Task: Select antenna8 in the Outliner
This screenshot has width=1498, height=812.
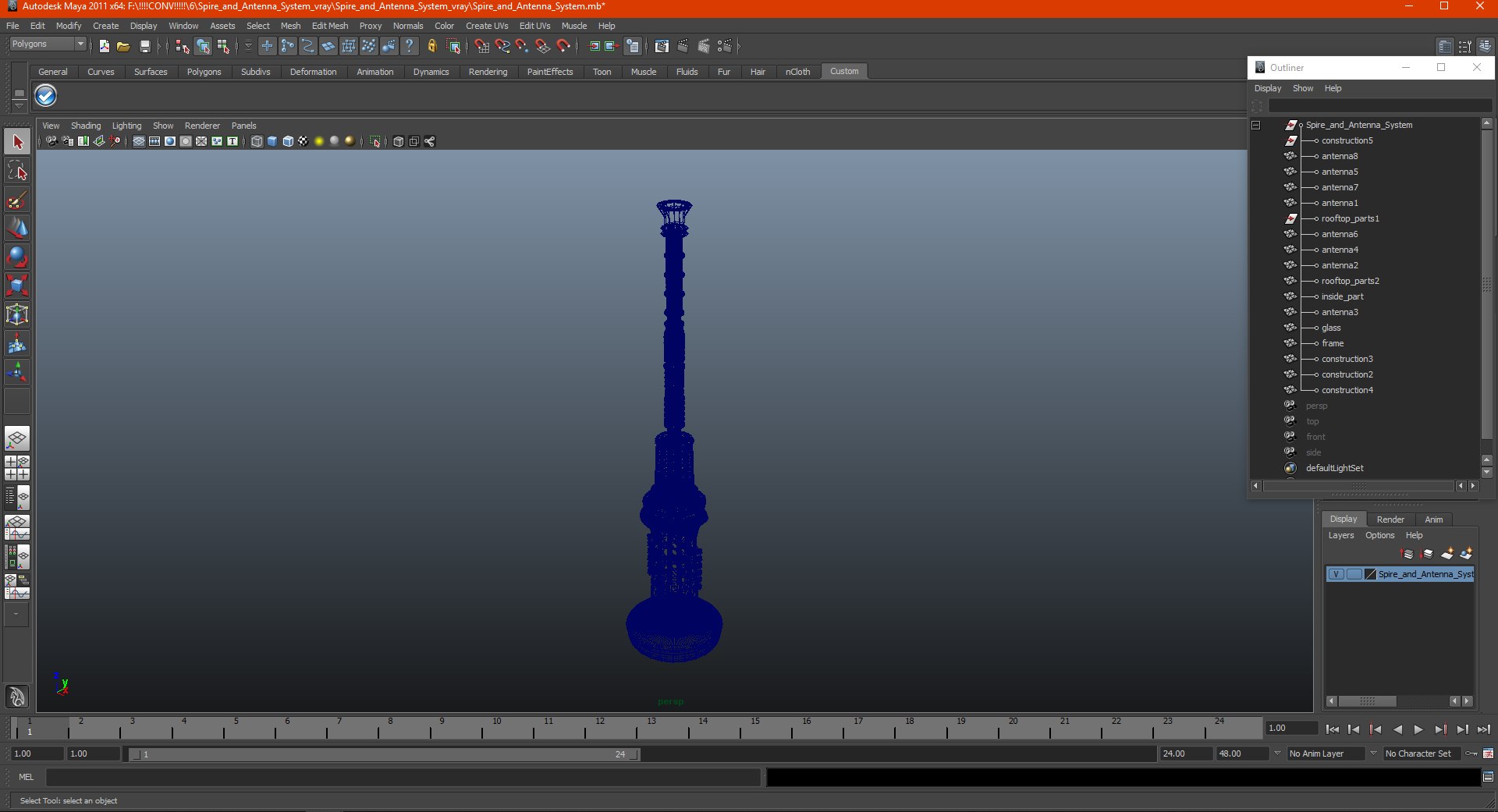Action: click(1340, 156)
